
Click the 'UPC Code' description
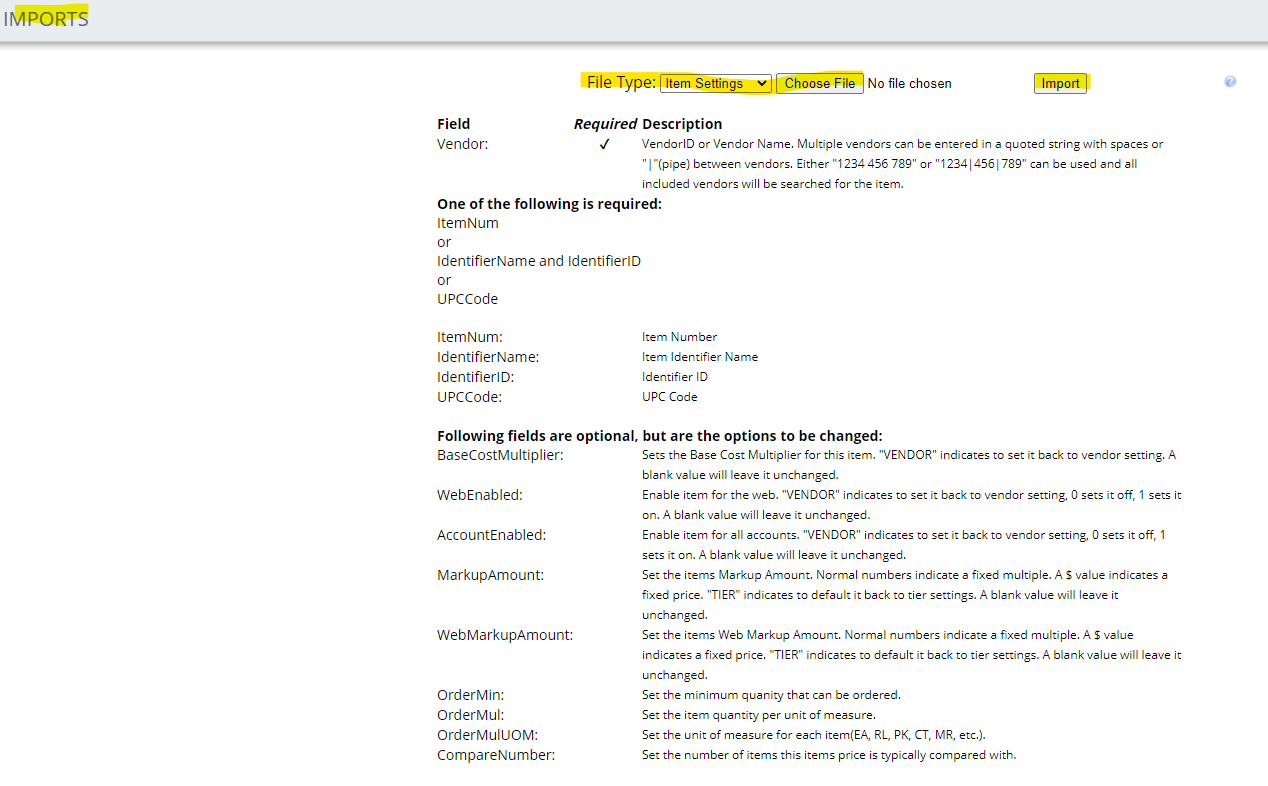pyautogui.click(x=670, y=397)
